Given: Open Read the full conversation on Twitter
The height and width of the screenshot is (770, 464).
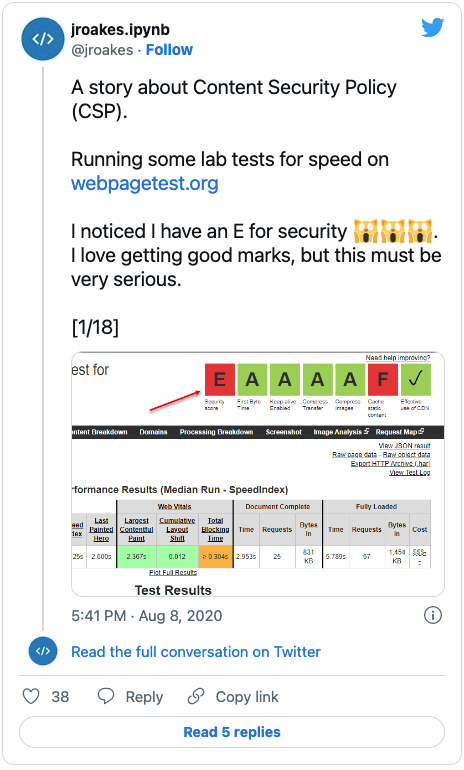Looking at the screenshot, I should 196,652.
